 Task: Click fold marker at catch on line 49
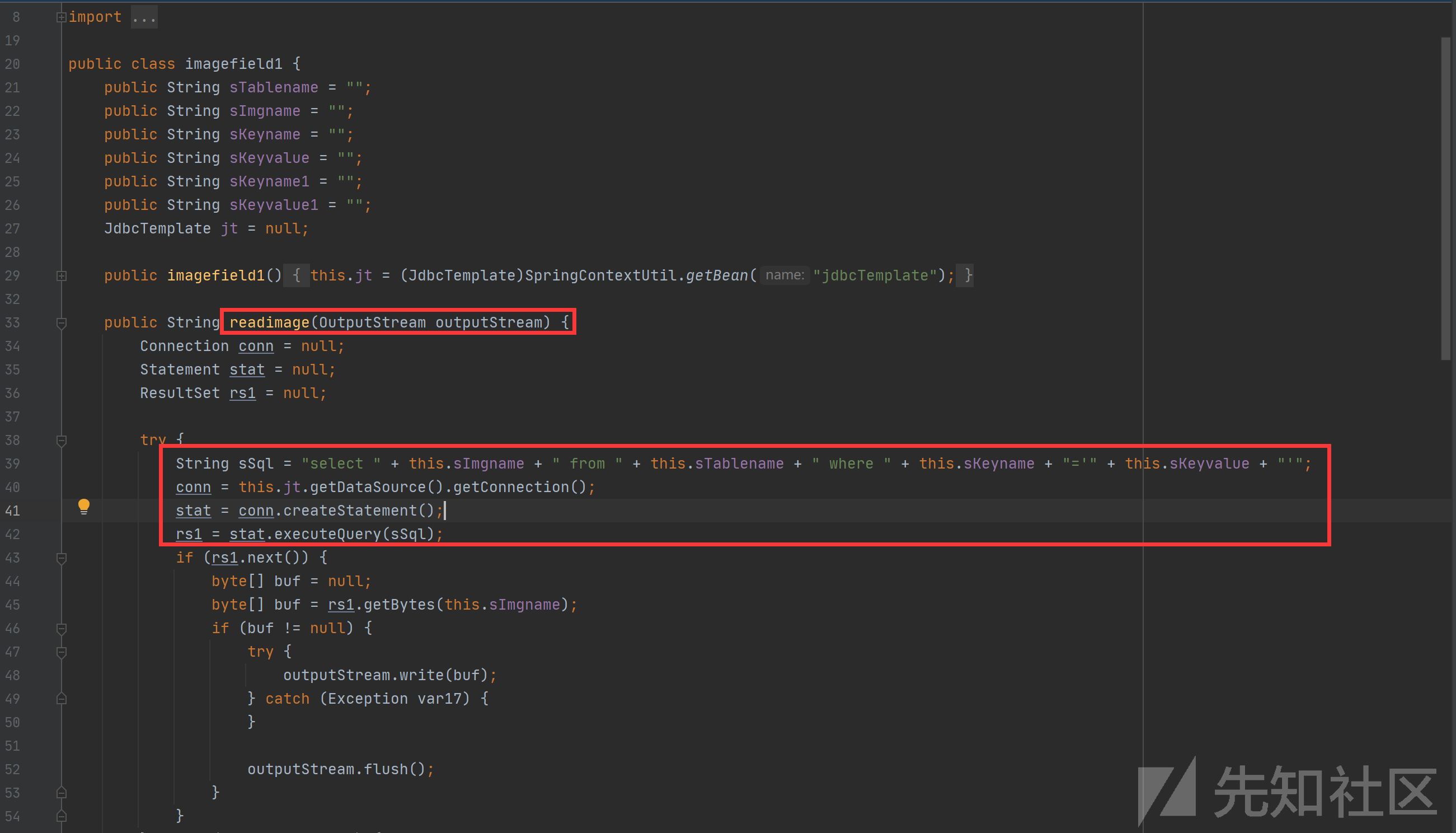61,699
